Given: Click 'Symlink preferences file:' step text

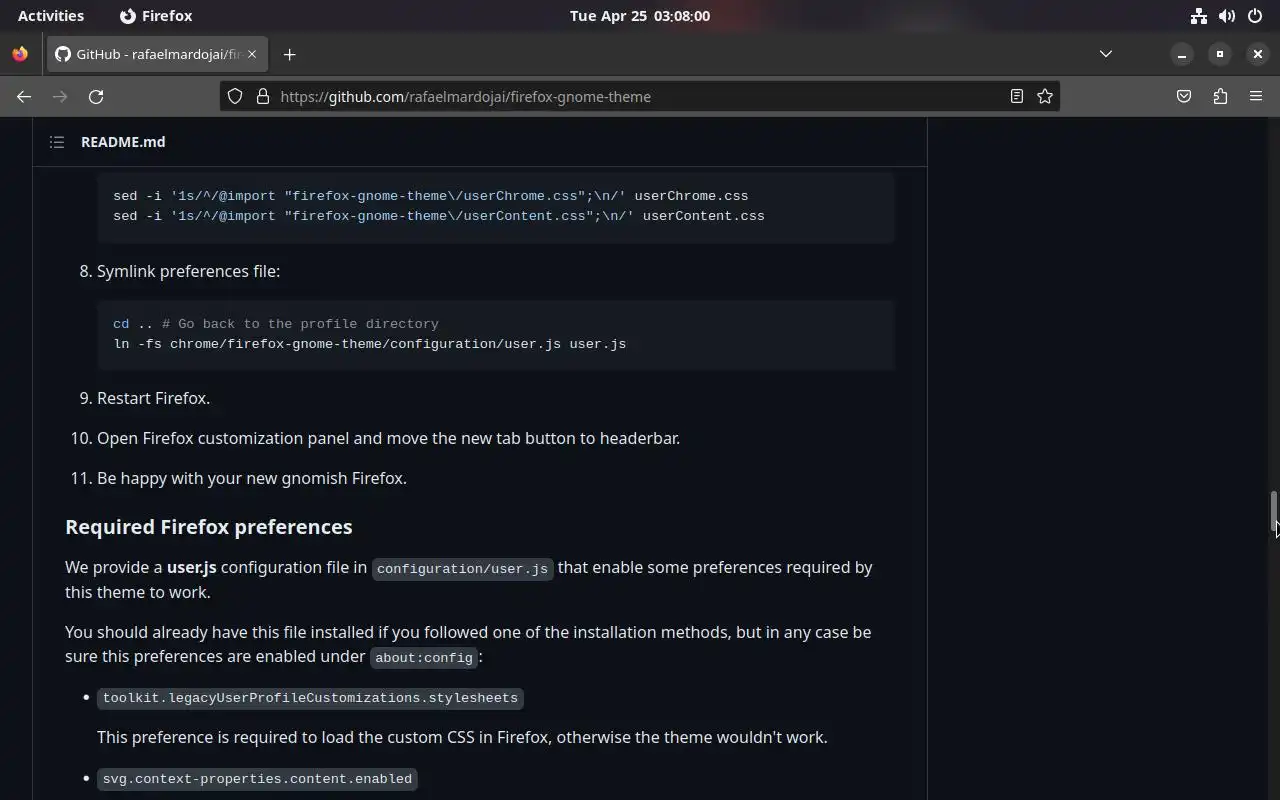Looking at the screenshot, I should click(188, 272).
